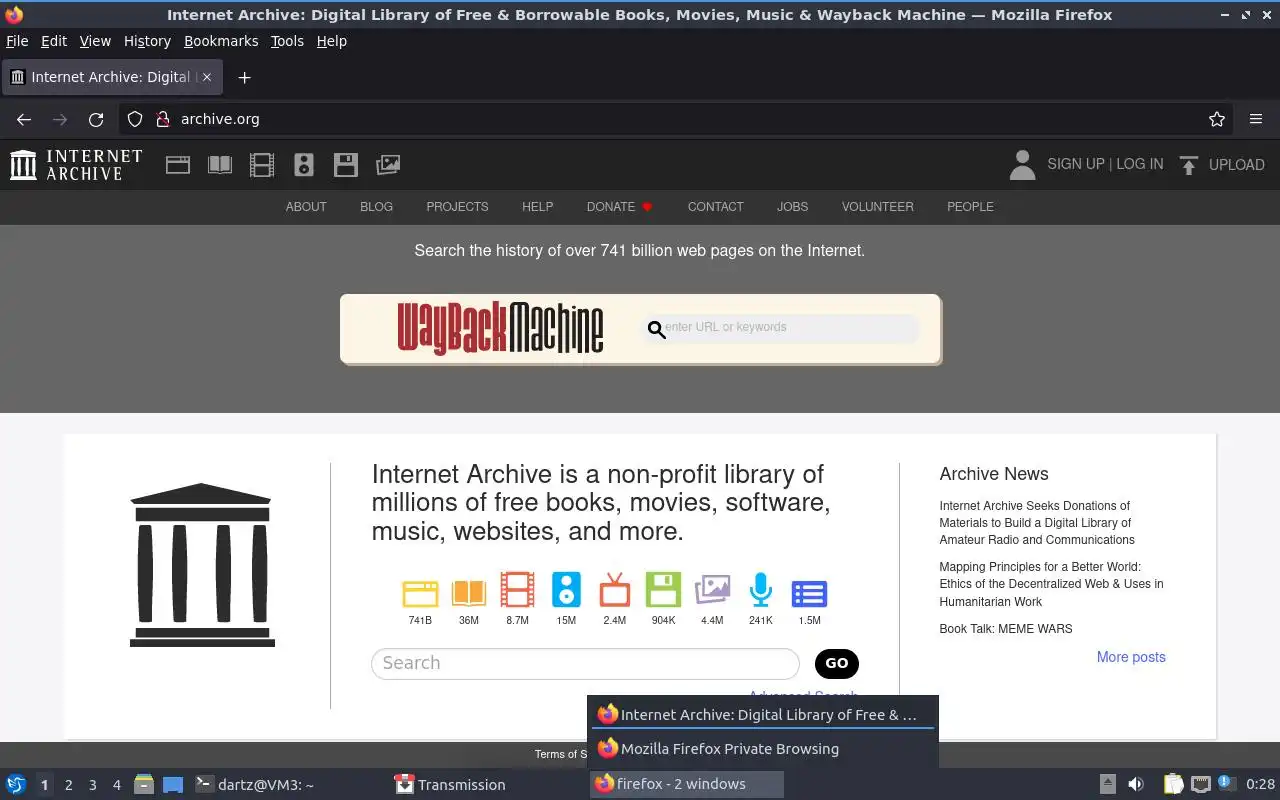Click the ABOUT link
Image resolution: width=1280 pixels, height=800 pixels.
point(306,207)
